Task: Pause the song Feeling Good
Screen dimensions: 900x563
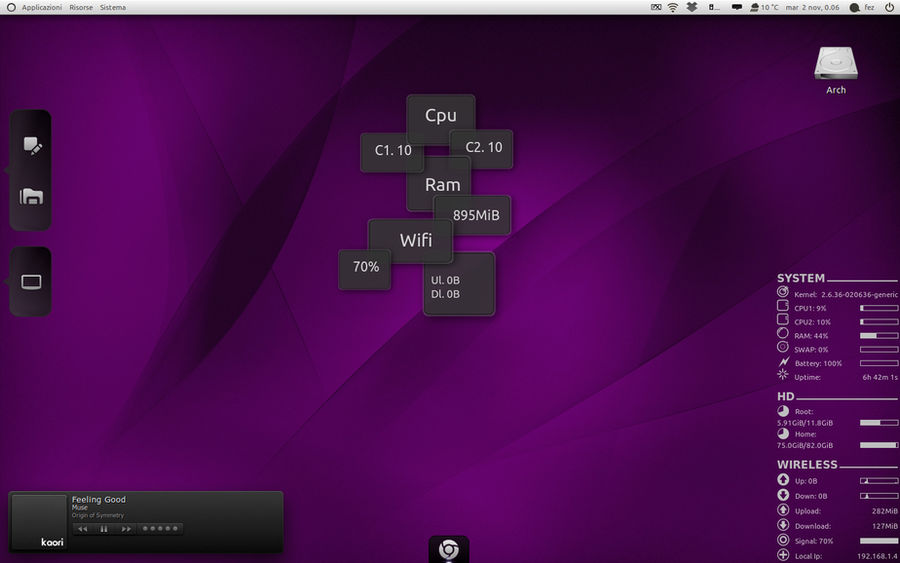Action: (104, 529)
